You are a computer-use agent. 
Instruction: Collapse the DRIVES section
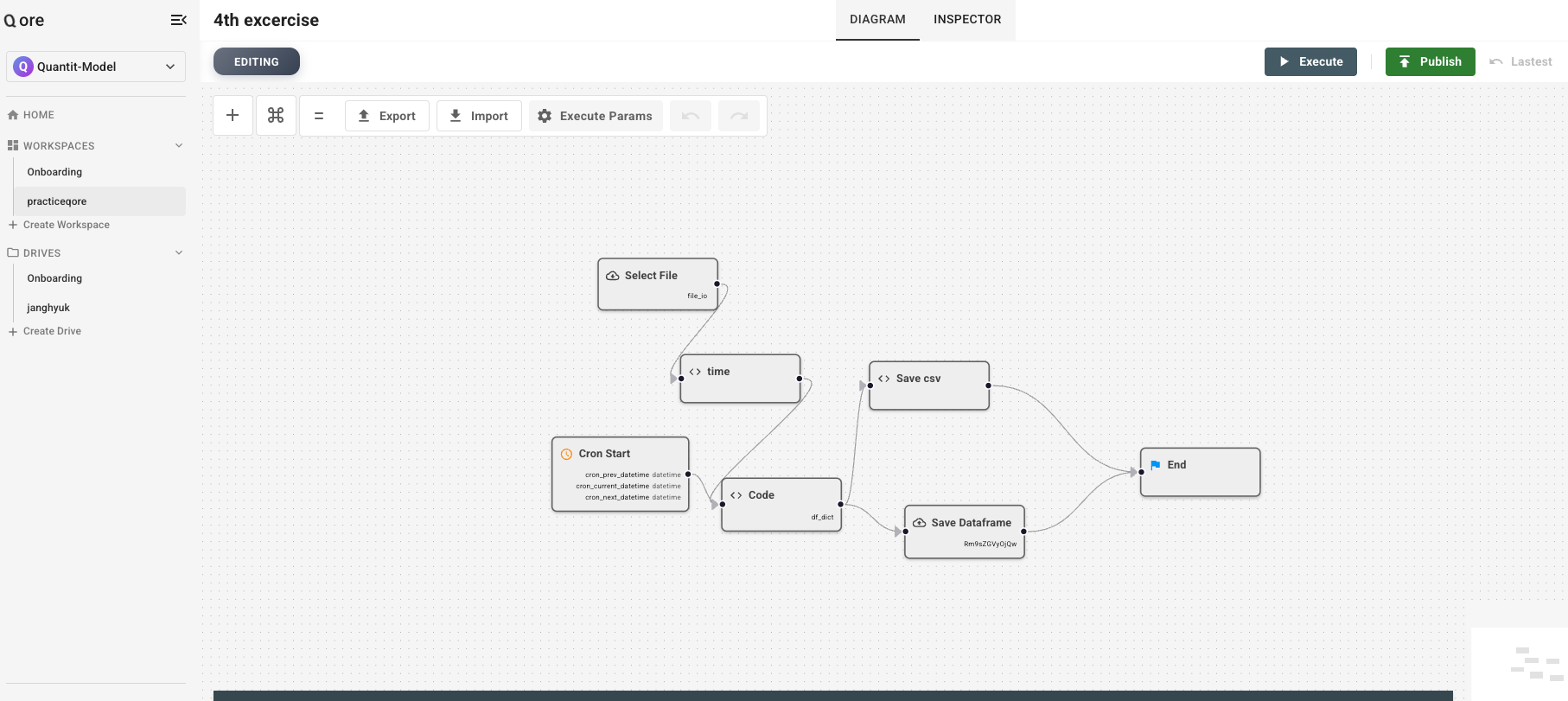pyautogui.click(x=179, y=252)
